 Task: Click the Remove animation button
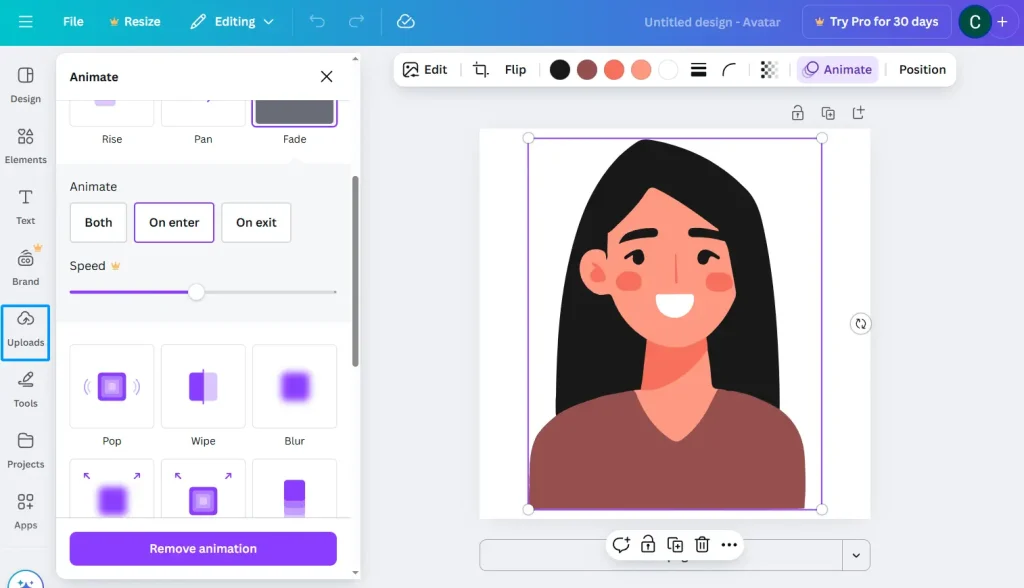[x=202, y=548]
